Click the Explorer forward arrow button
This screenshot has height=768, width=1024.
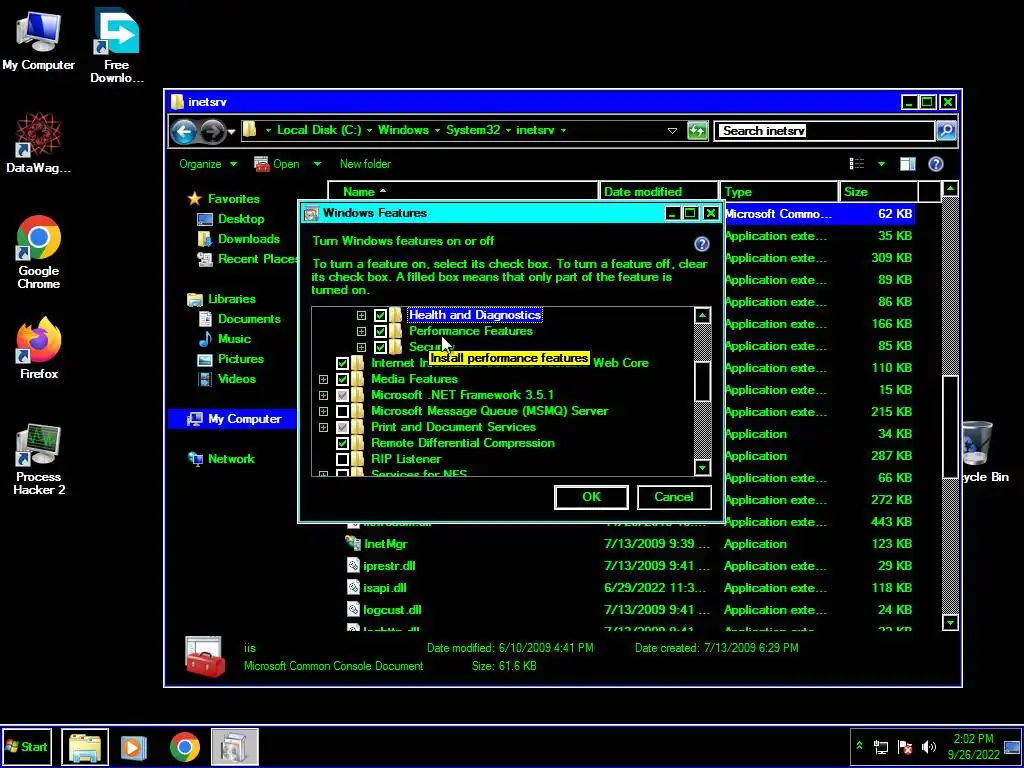pos(213,132)
